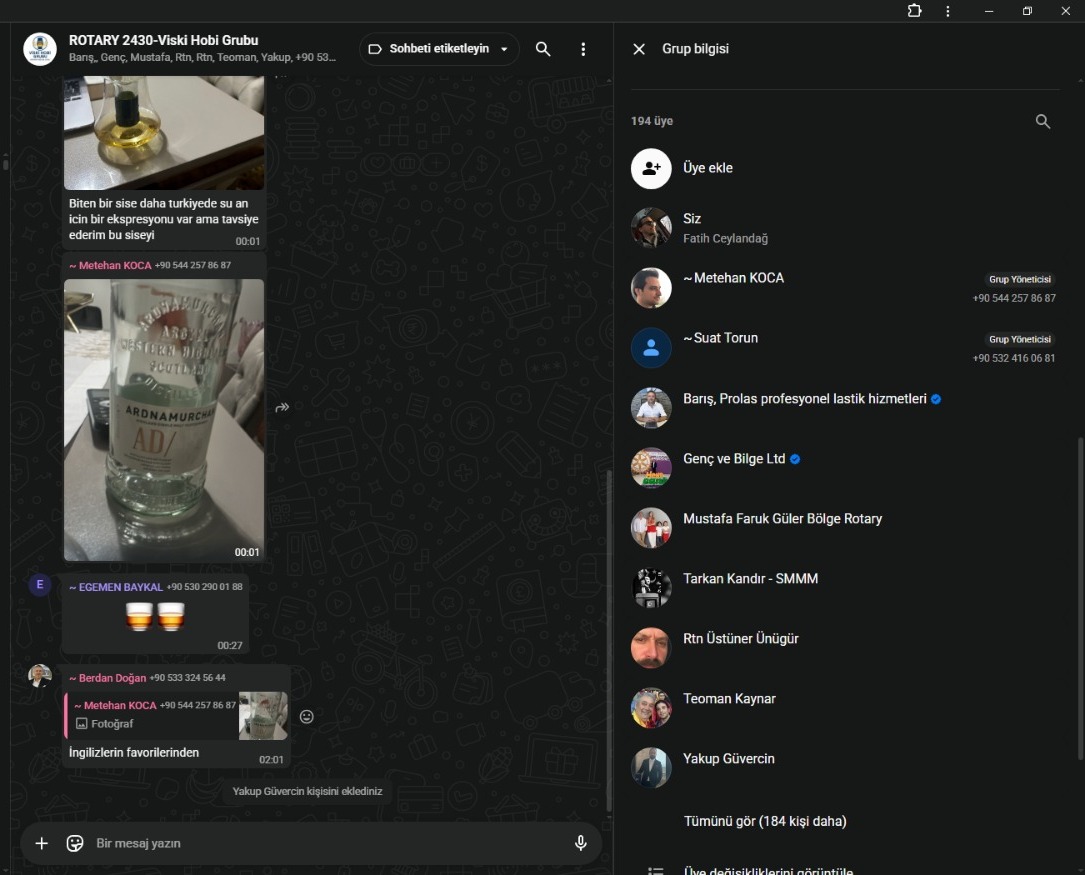Close the Grup bilgisi panel

point(639,49)
